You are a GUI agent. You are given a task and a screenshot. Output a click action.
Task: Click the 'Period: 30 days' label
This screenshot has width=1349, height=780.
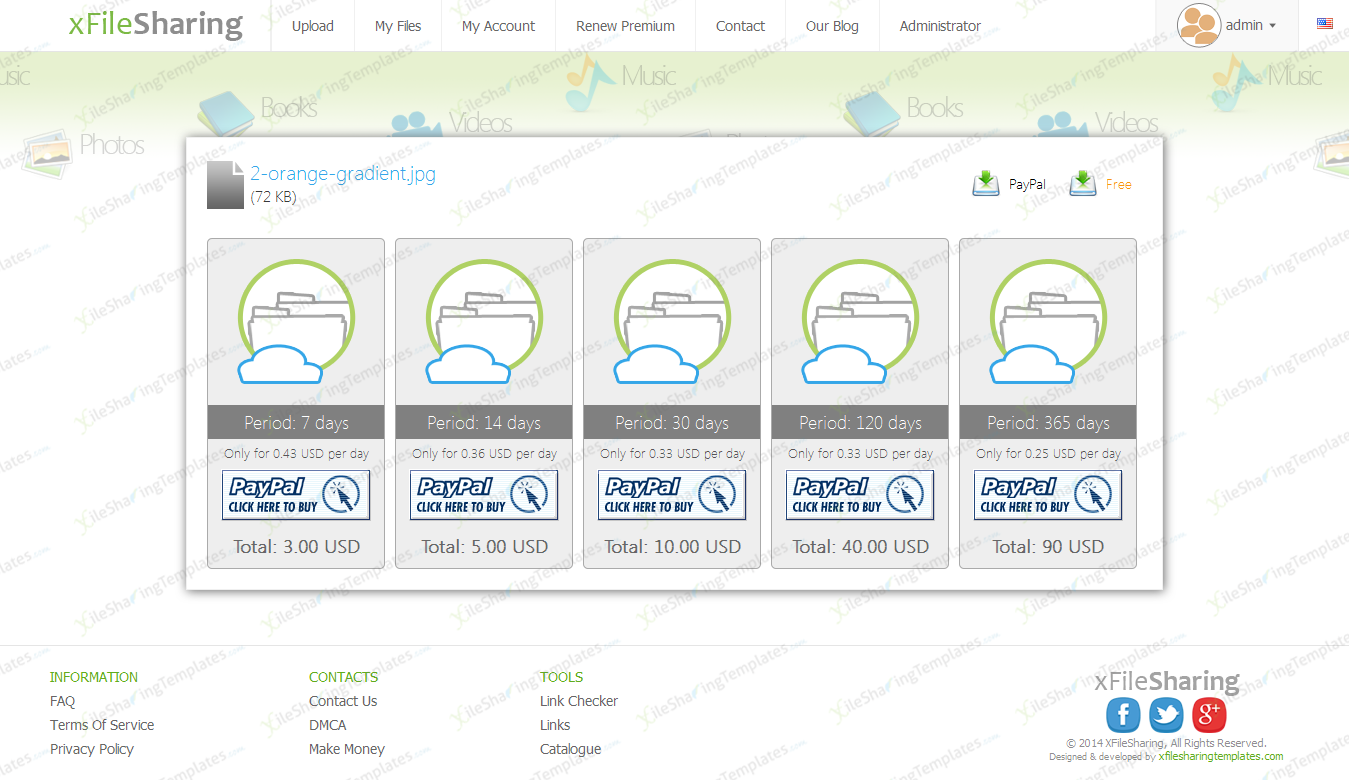coord(672,423)
